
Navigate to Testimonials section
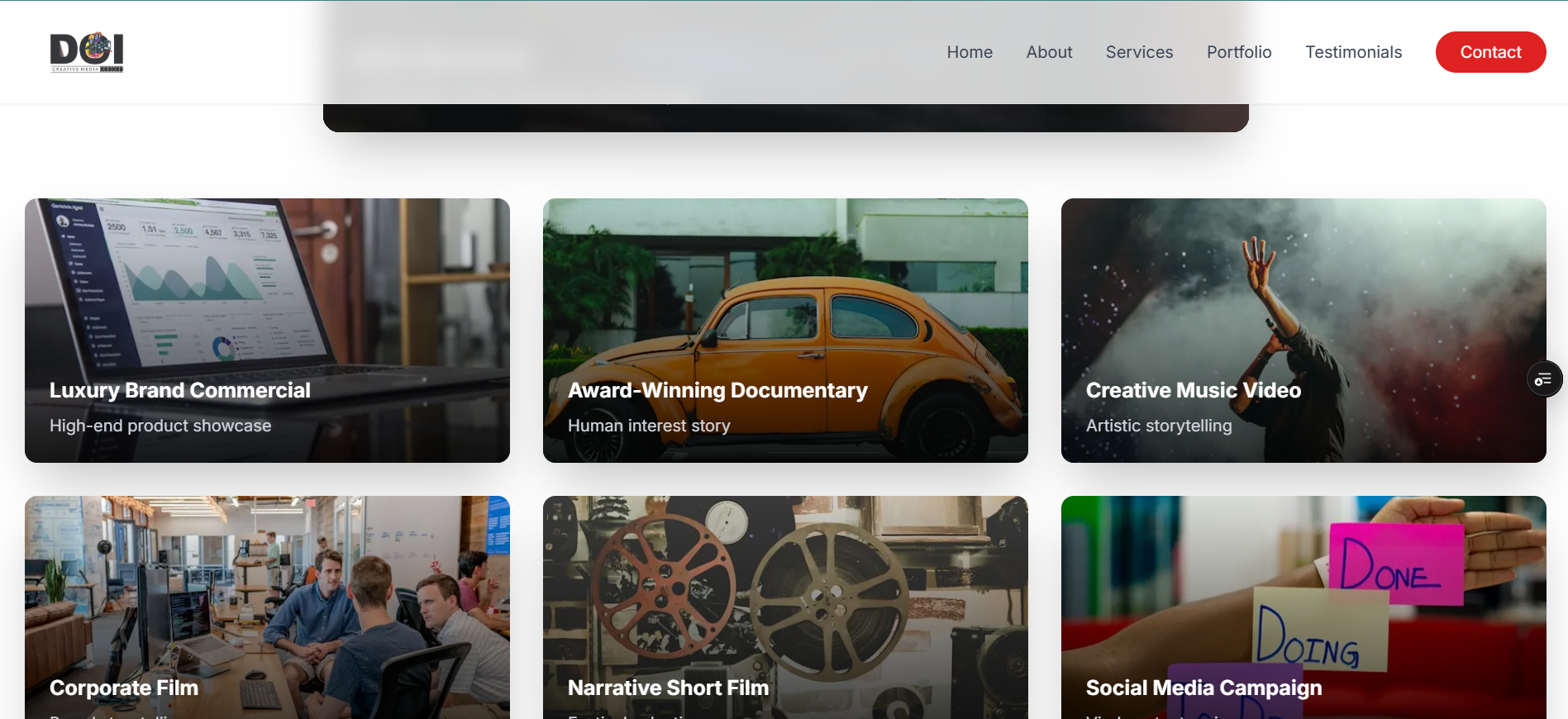point(1353,52)
